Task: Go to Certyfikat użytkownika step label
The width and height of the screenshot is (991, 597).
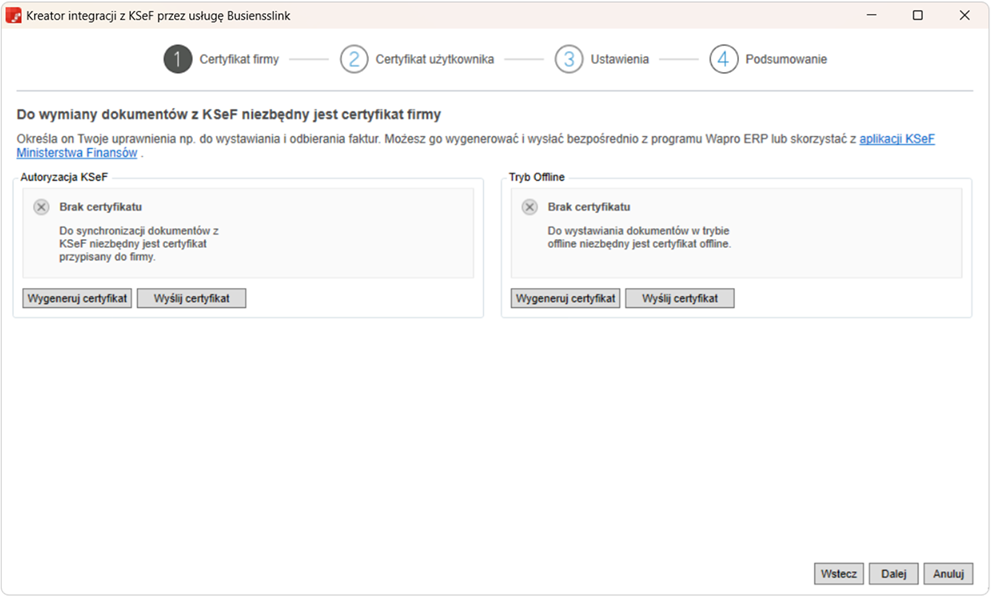Action: (x=435, y=59)
